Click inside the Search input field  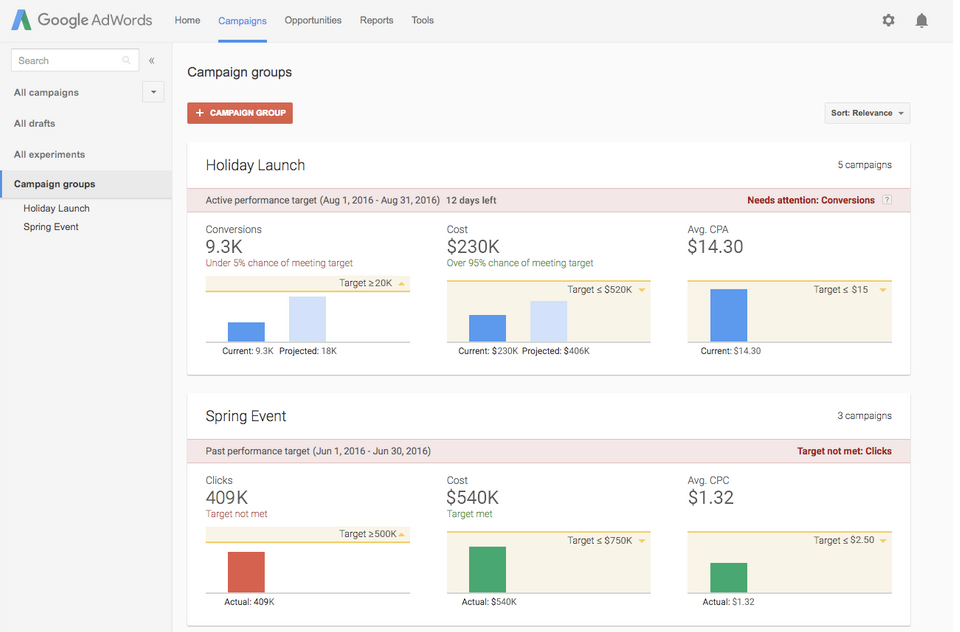click(x=60, y=60)
